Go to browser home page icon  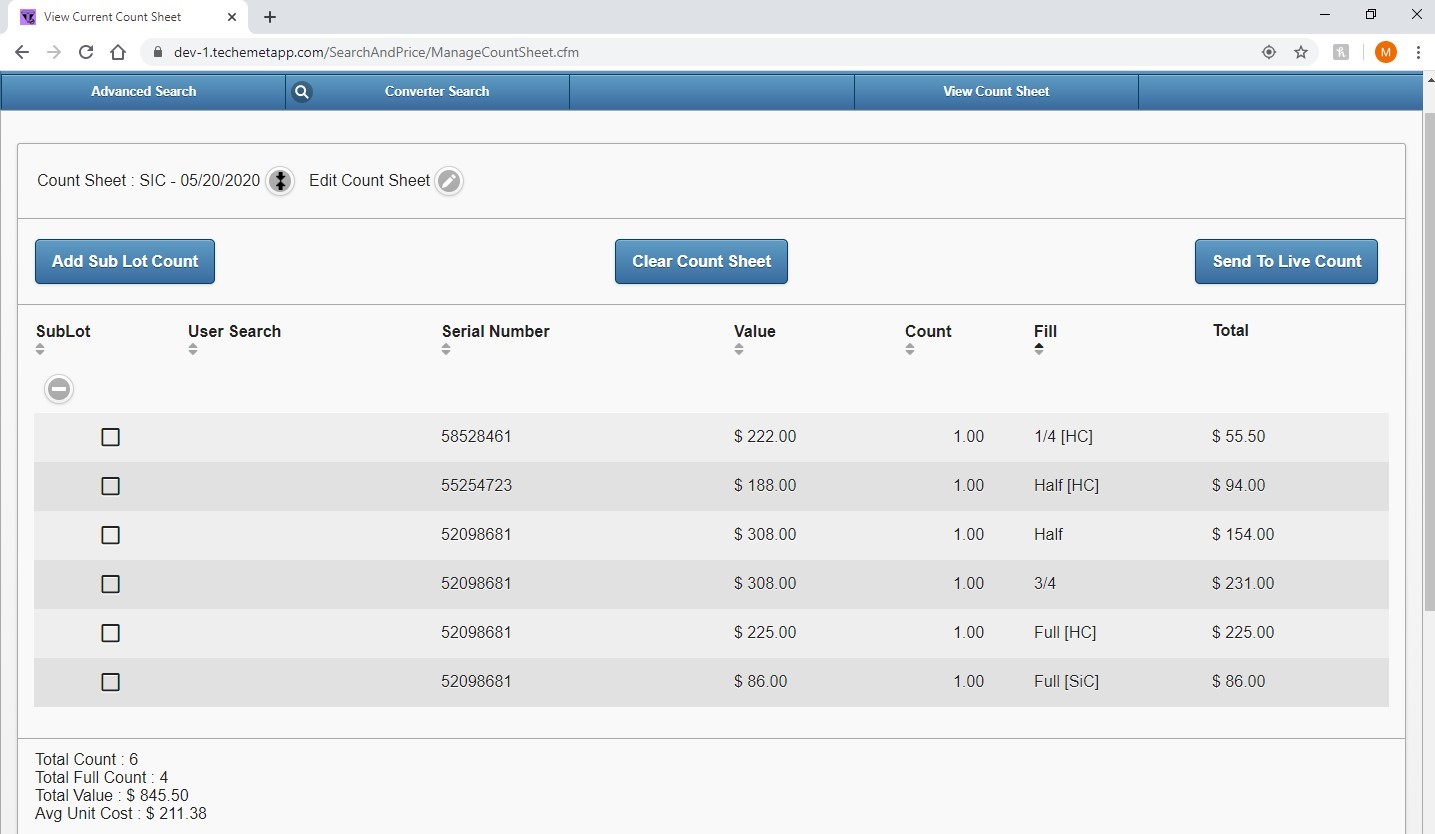(118, 52)
